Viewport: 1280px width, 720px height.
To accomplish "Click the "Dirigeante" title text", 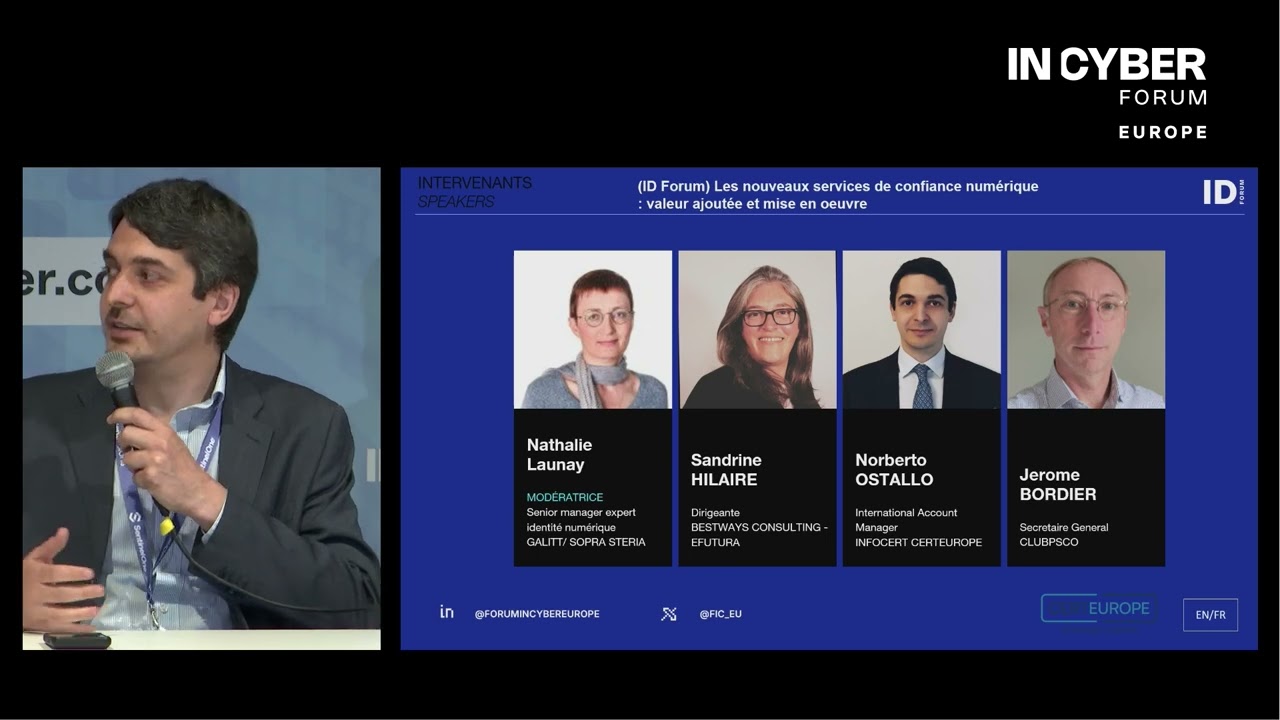I will coord(715,512).
